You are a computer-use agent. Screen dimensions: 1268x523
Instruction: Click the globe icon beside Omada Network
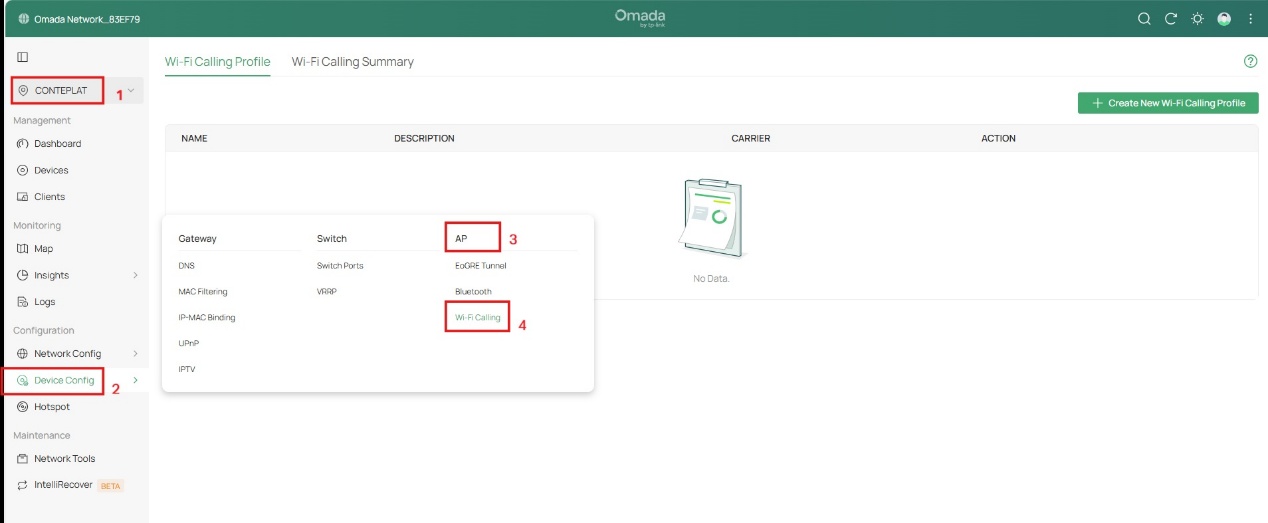[23, 19]
